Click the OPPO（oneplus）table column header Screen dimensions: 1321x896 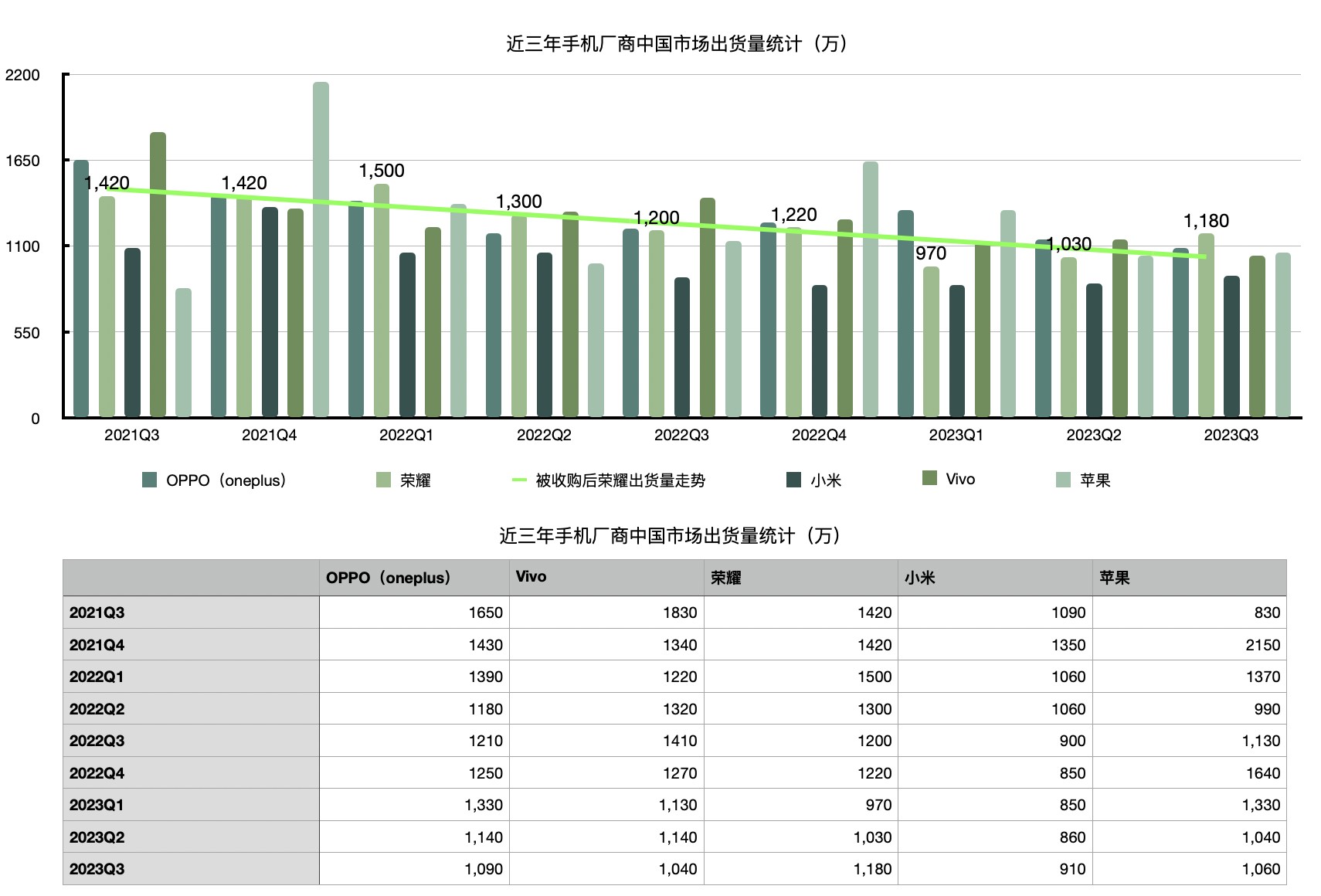coord(414,578)
